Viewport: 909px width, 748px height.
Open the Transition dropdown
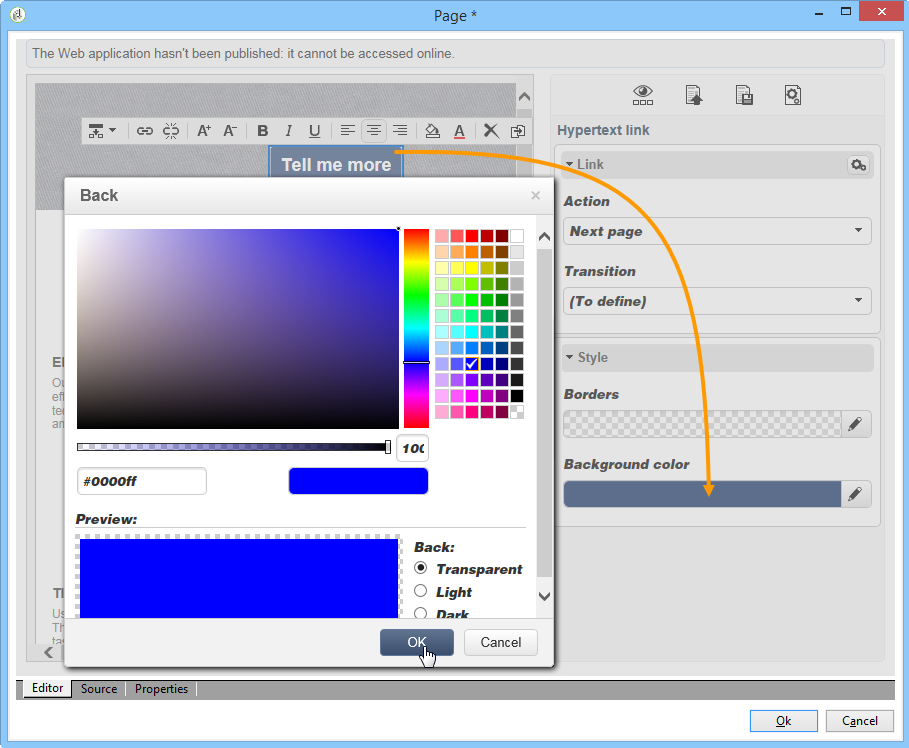click(717, 301)
